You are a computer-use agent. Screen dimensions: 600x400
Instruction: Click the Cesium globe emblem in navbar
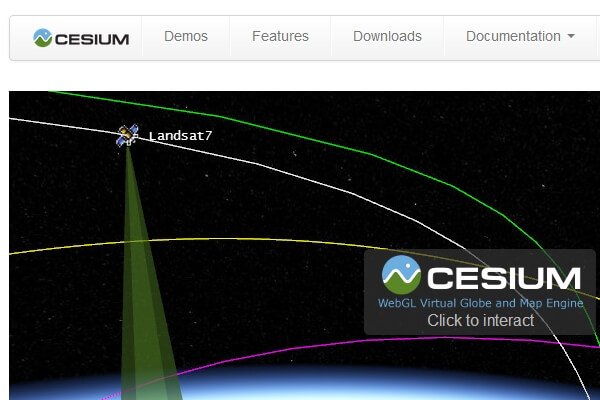tap(42, 38)
